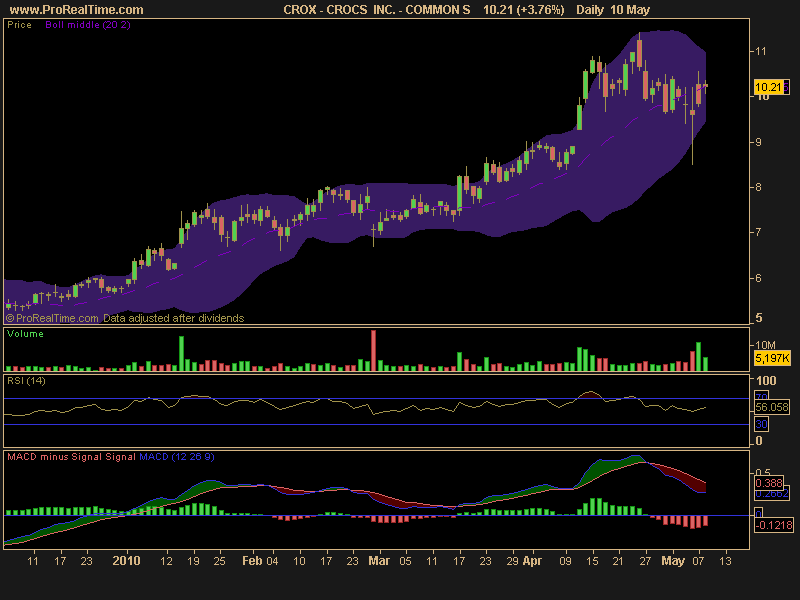Click the -0.1218 histogram value tag

[x=774, y=525]
